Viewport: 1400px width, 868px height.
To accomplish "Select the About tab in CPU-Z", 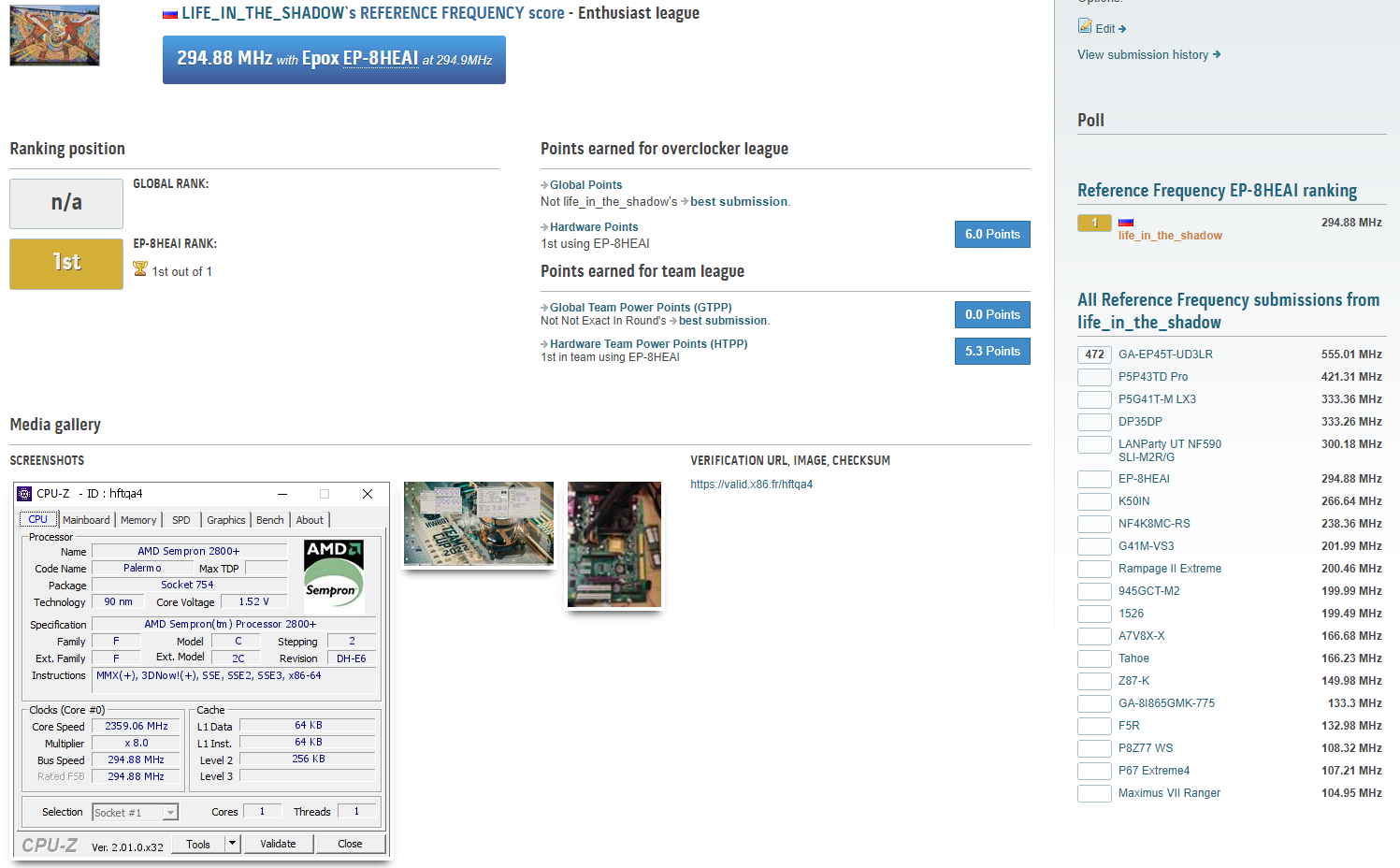I will (310, 520).
